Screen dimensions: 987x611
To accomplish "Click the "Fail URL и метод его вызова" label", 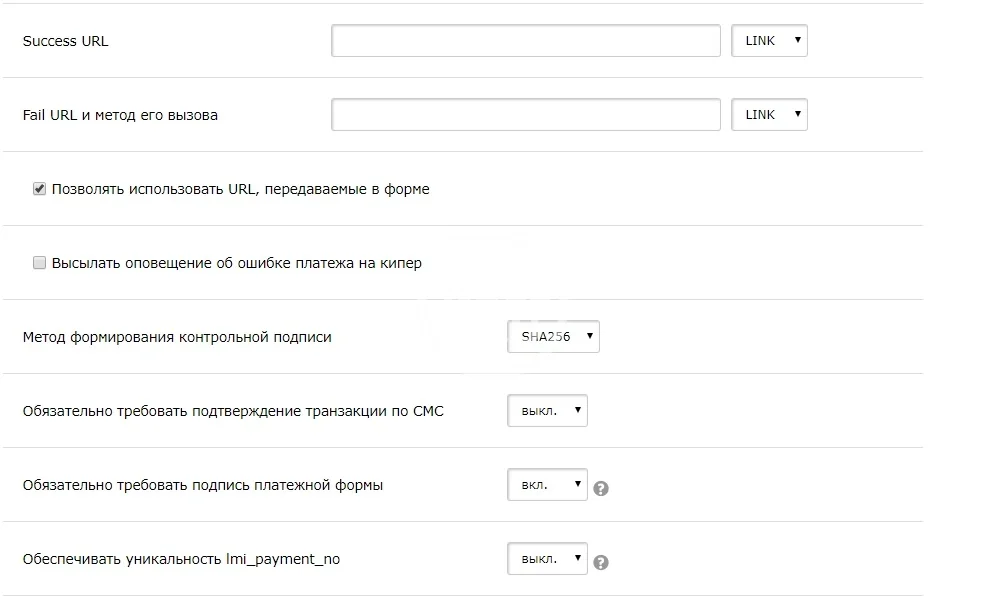I will click(120, 115).
